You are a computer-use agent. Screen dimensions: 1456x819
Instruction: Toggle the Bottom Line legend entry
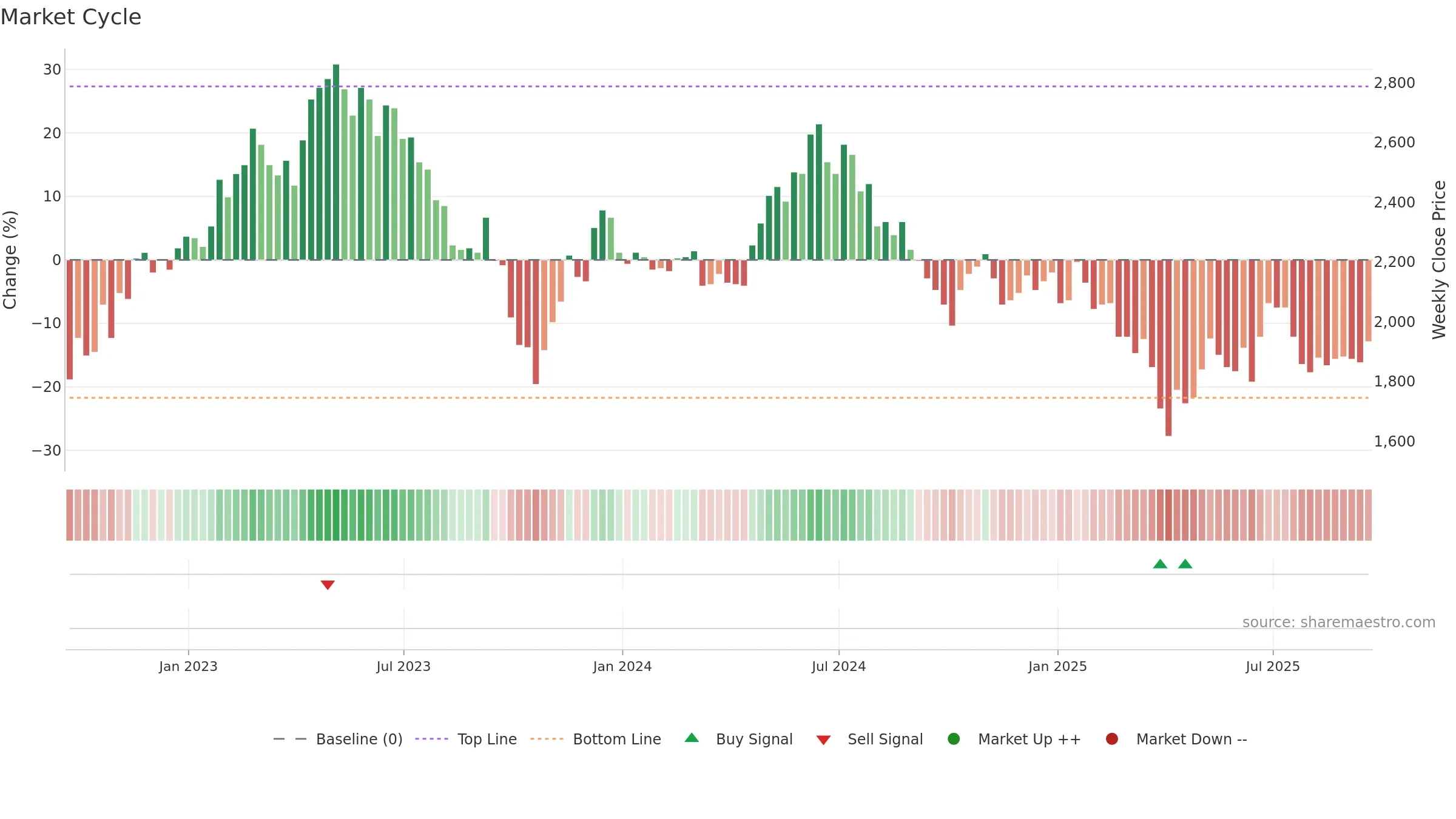click(x=596, y=739)
